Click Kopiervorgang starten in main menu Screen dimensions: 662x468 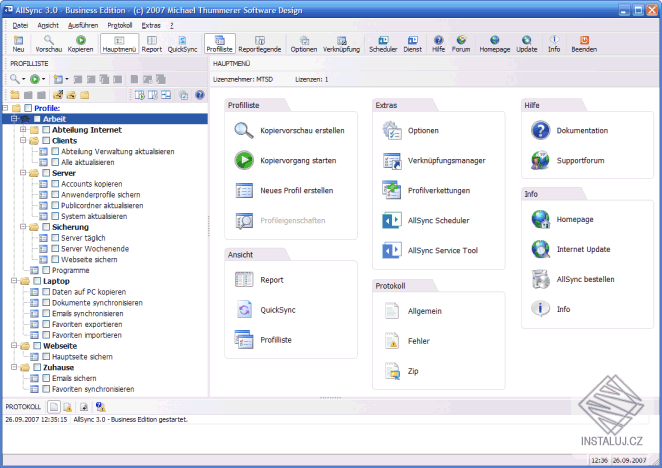point(286,161)
